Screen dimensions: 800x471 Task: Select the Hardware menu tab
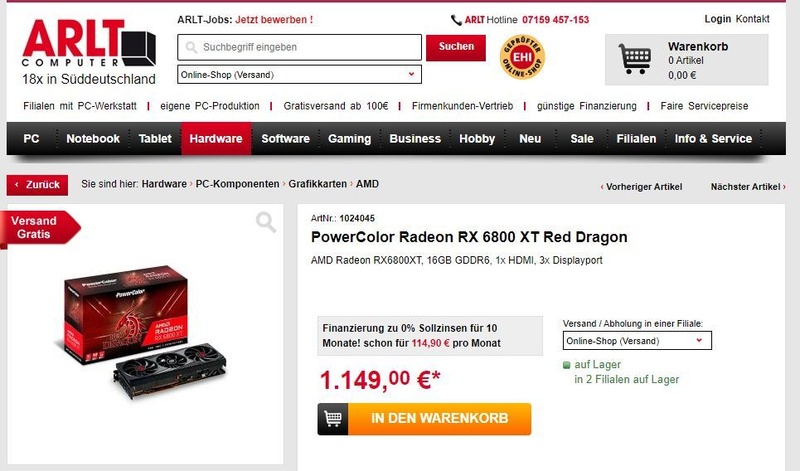click(216, 138)
